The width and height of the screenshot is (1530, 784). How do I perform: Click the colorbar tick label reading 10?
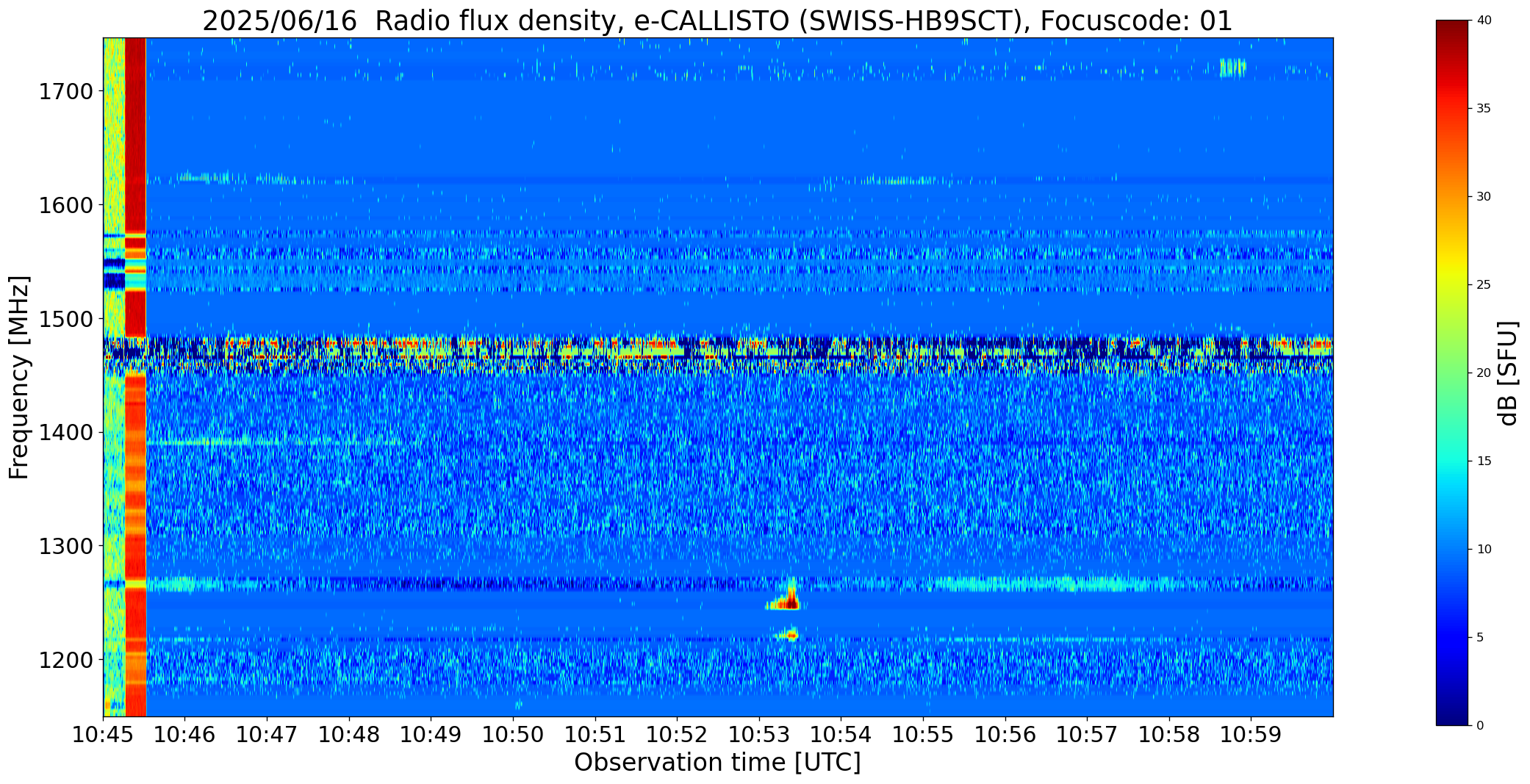[1484, 550]
